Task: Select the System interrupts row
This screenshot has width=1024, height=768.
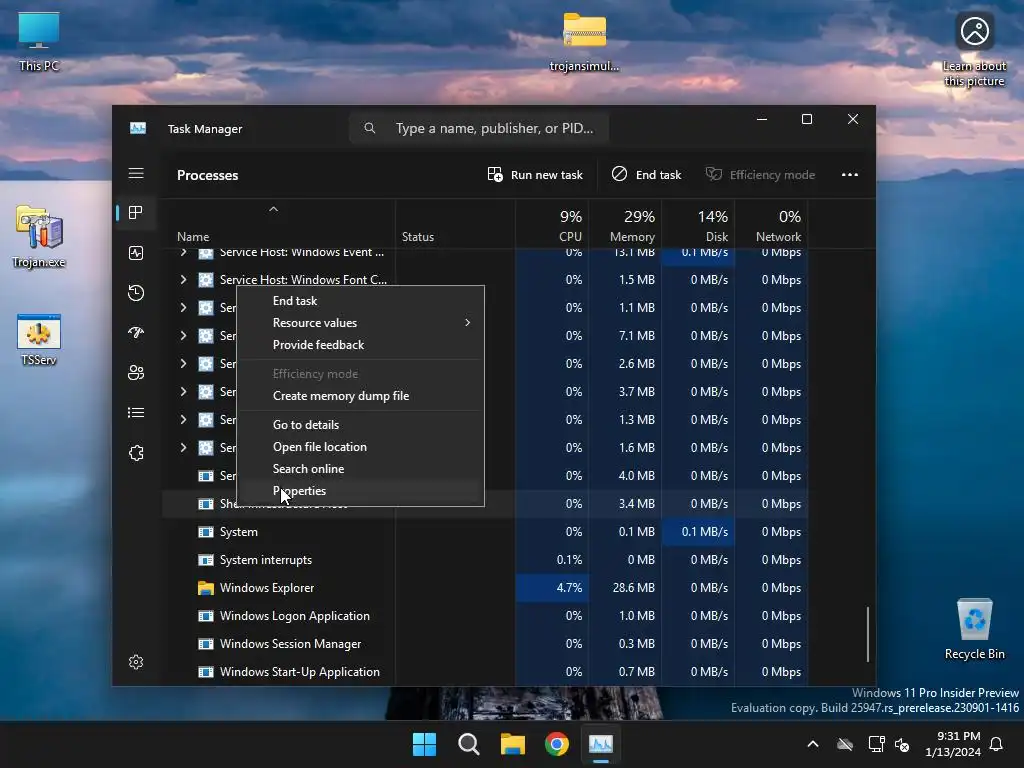Action: (x=485, y=560)
